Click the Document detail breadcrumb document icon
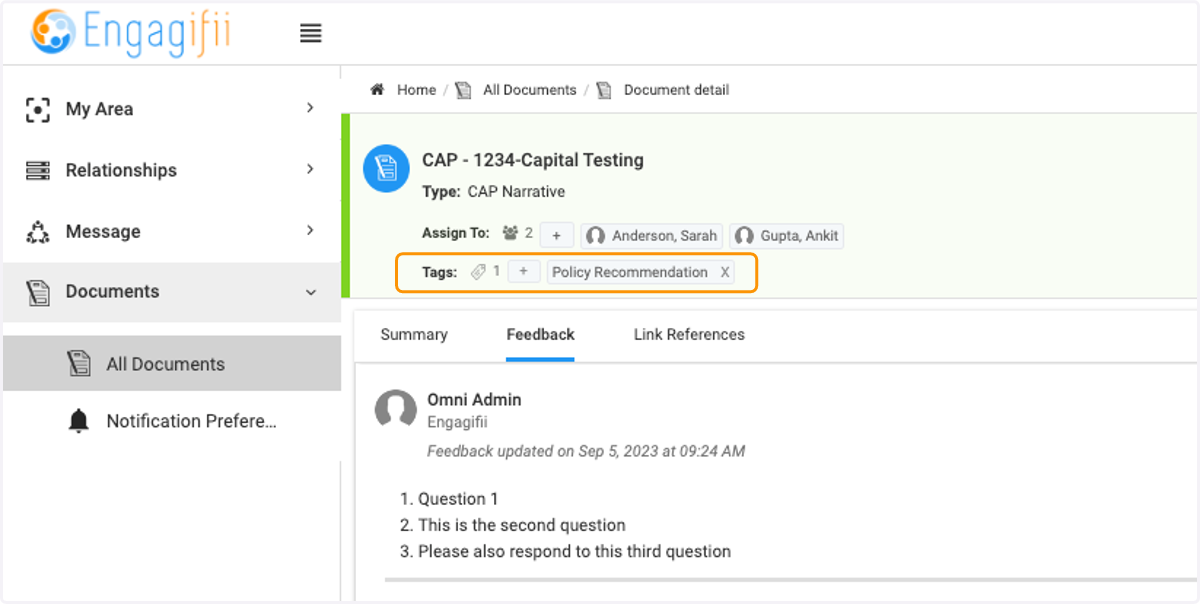This screenshot has height=604, width=1200. pyautogui.click(x=603, y=90)
